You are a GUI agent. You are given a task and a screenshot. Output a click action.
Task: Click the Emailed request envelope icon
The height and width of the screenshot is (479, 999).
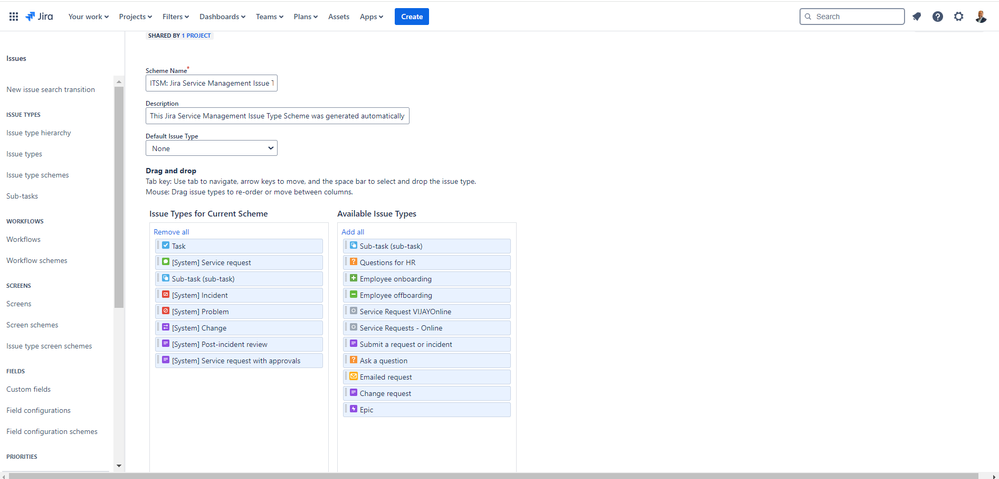tap(353, 376)
